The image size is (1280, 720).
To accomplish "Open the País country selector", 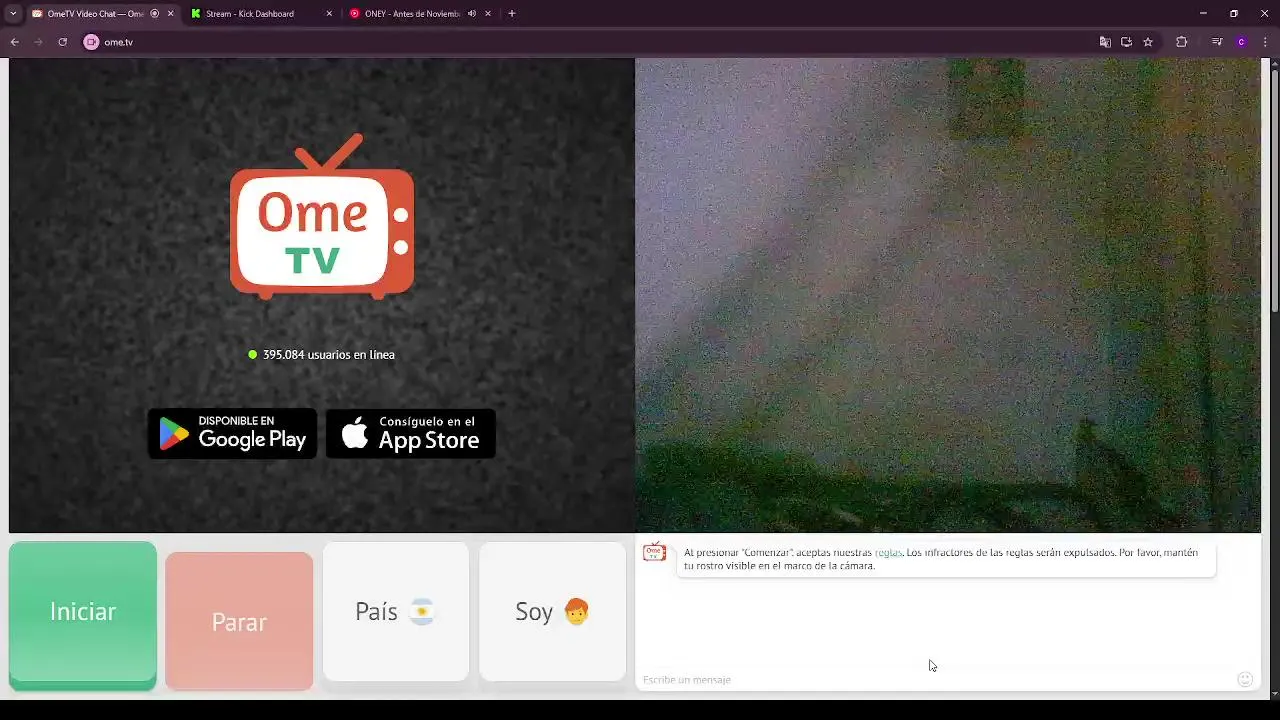I will pyautogui.click(x=396, y=612).
